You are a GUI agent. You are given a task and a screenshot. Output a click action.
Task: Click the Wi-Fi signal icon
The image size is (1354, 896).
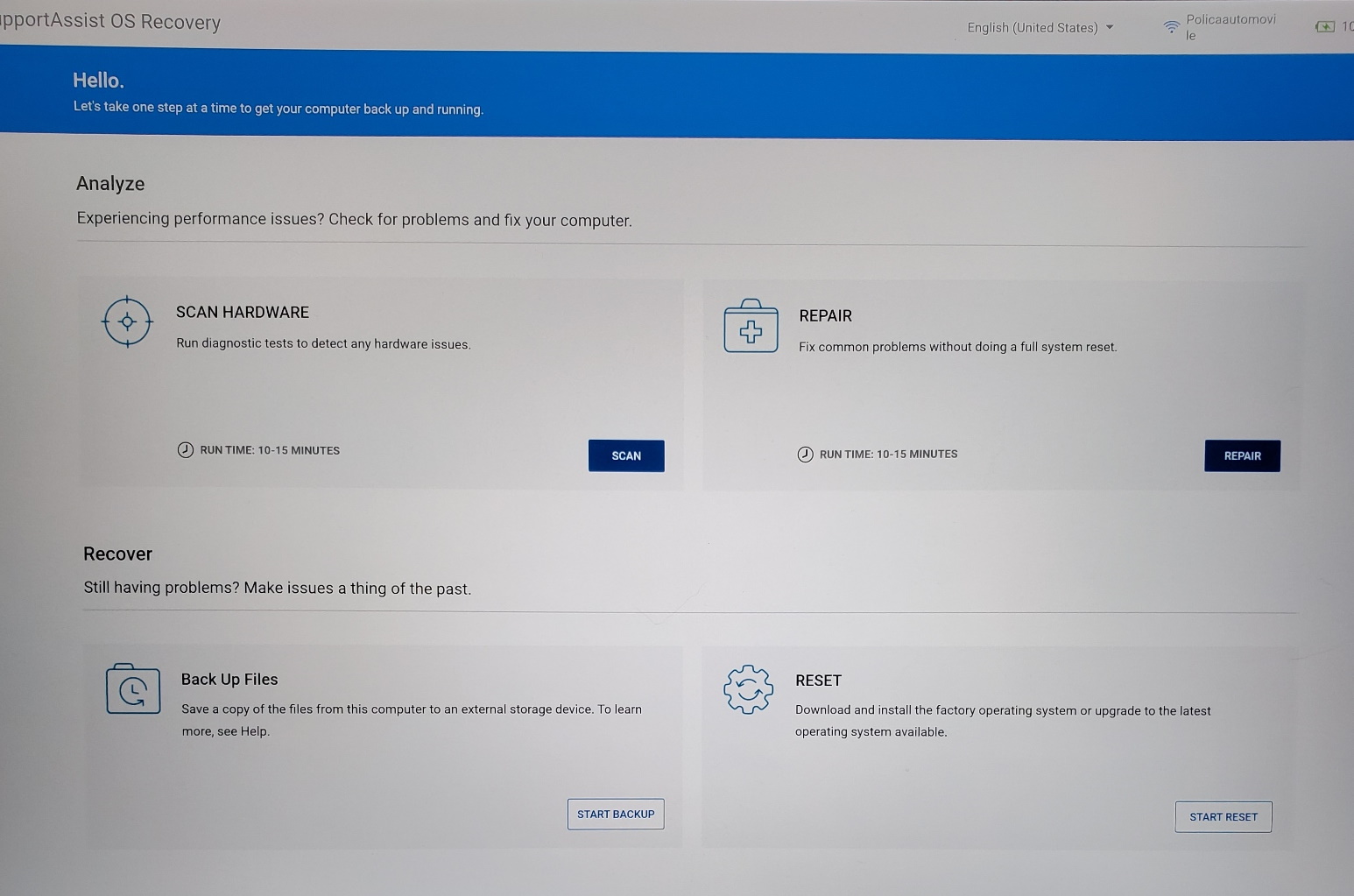point(1171,27)
